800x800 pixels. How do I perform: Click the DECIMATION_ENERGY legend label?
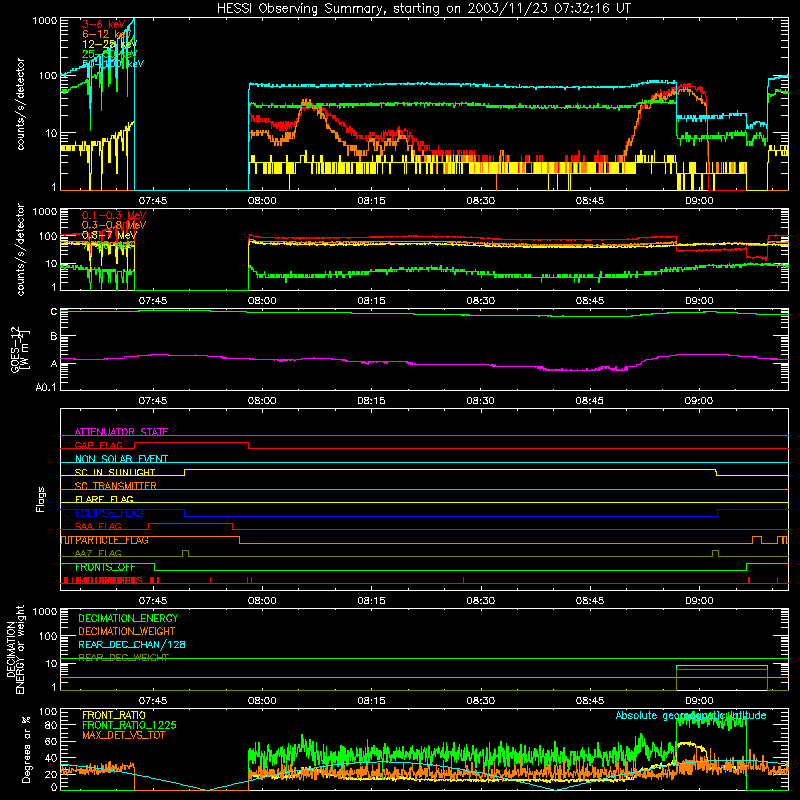click(x=128, y=618)
